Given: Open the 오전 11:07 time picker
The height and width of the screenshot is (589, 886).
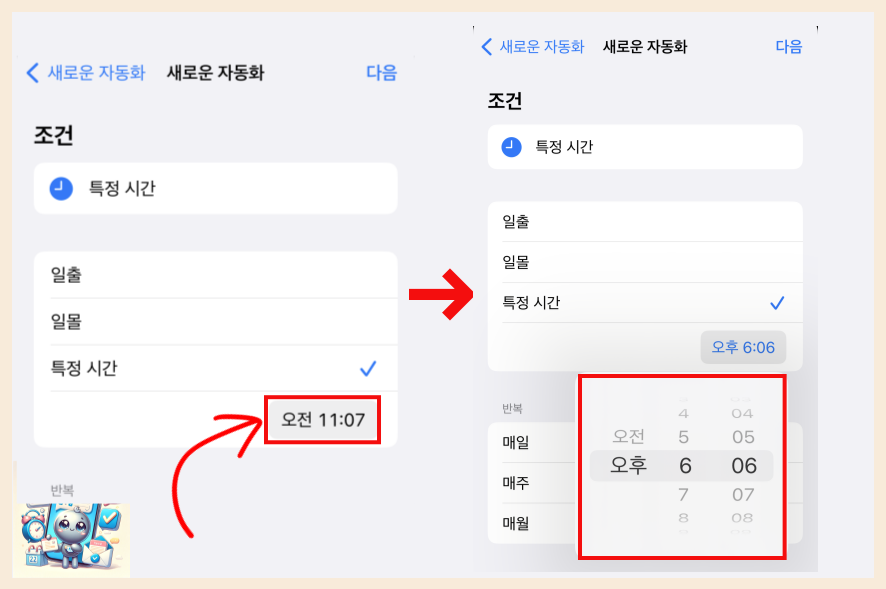Looking at the screenshot, I should (323, 419).
